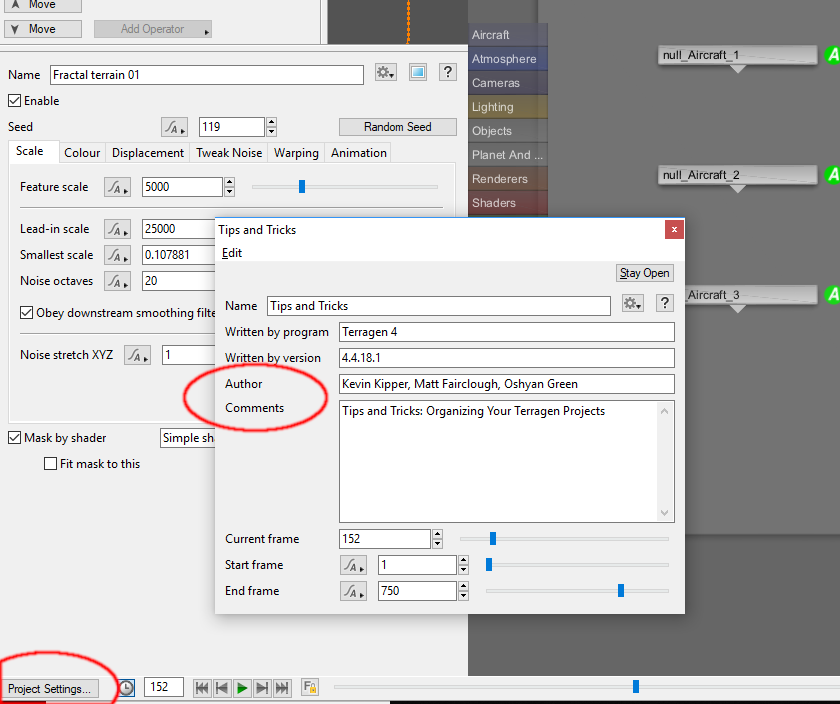Click the bottom timeline slider handle
This screenshot has height=704, width=840.
(x=636, y=686)
